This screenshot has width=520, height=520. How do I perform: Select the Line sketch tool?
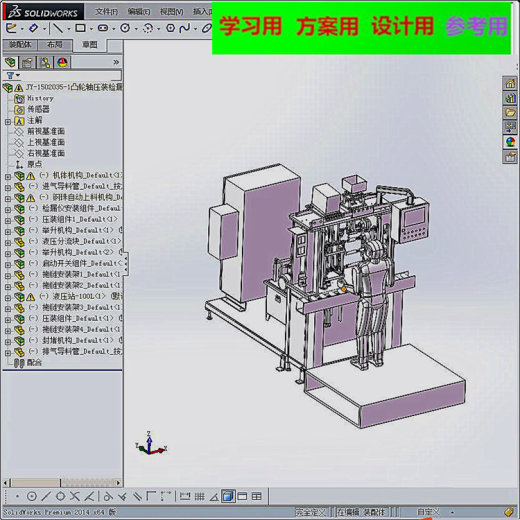(x=58, y=28)
